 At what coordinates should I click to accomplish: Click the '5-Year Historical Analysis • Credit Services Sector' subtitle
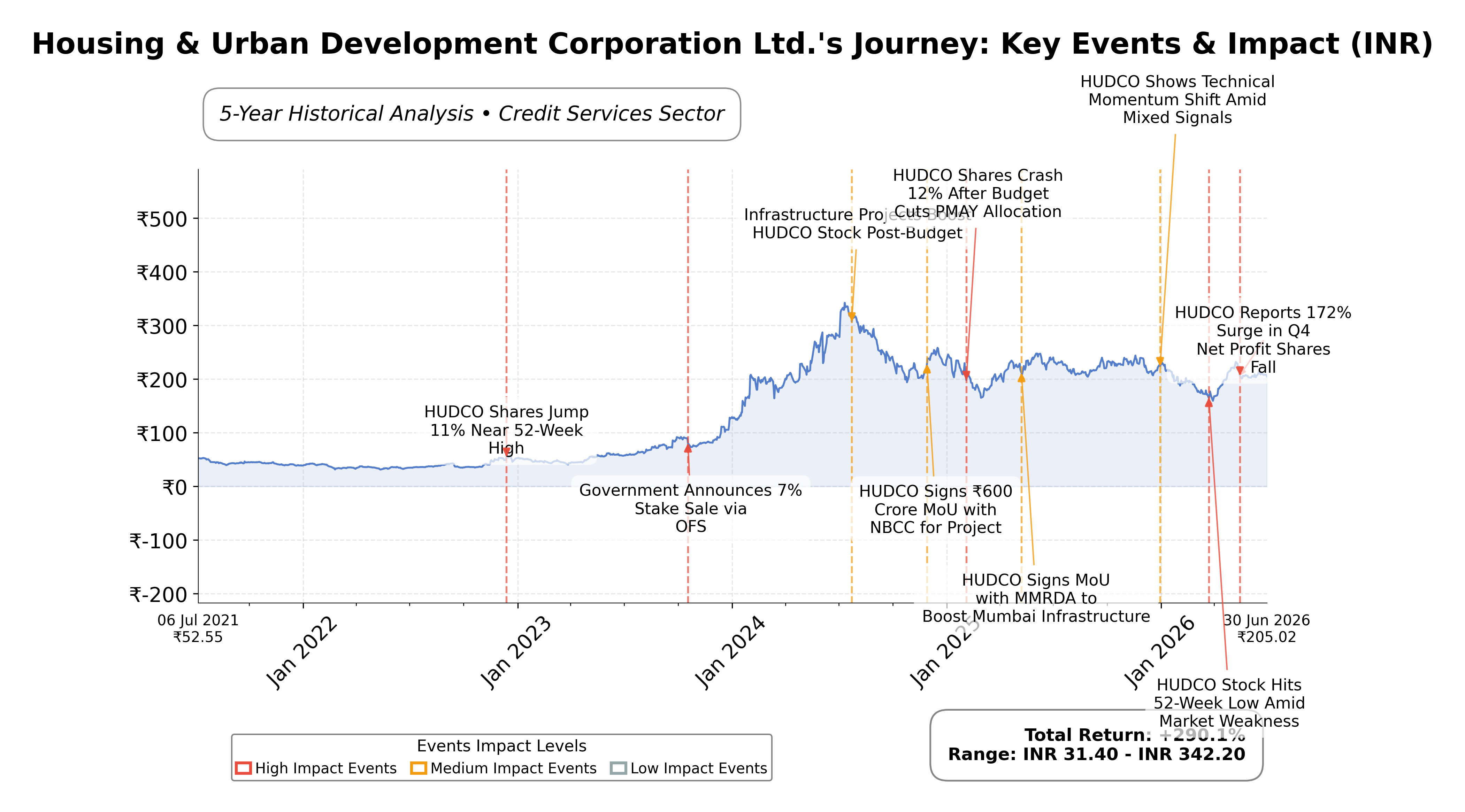471,114
